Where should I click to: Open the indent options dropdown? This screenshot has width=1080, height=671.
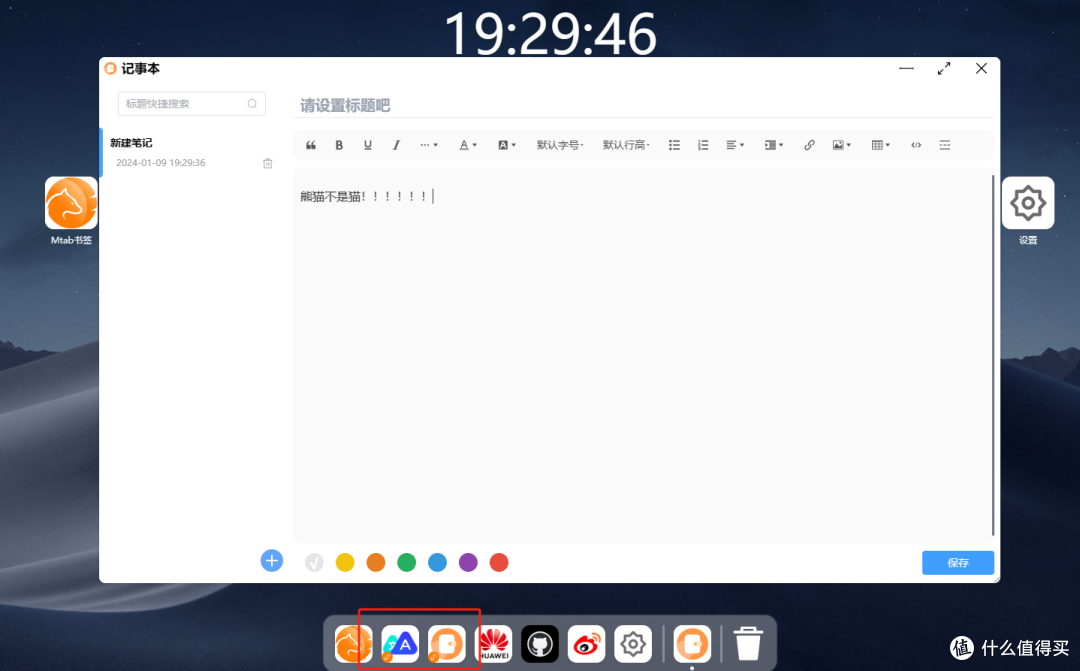[x=773, y=145]
